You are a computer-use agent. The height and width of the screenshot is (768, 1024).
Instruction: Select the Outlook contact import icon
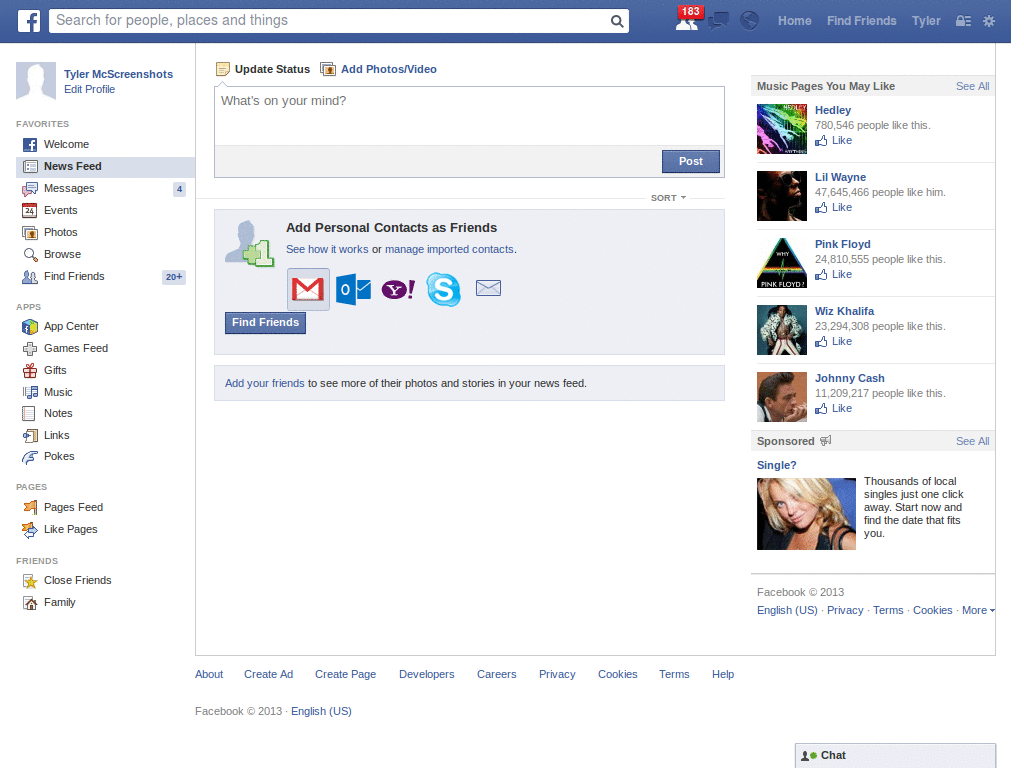(x=353, y=289)
